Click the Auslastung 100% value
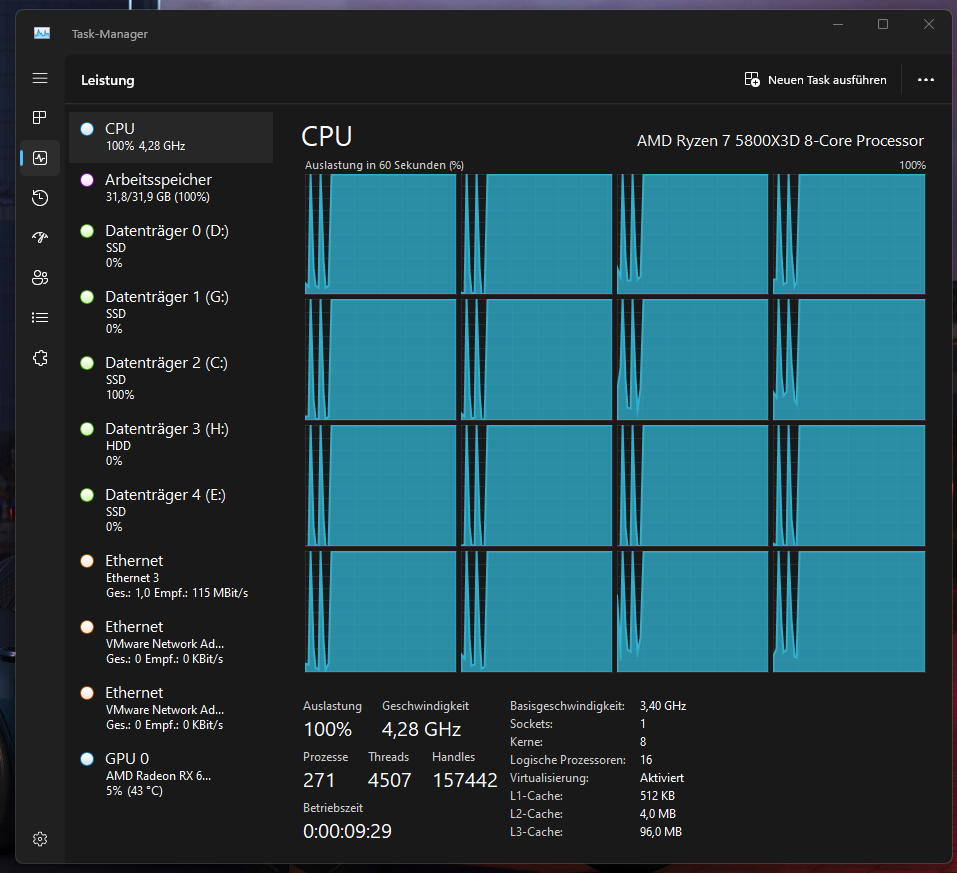This screenshot has height=873, width=957. tap(328, 729)
